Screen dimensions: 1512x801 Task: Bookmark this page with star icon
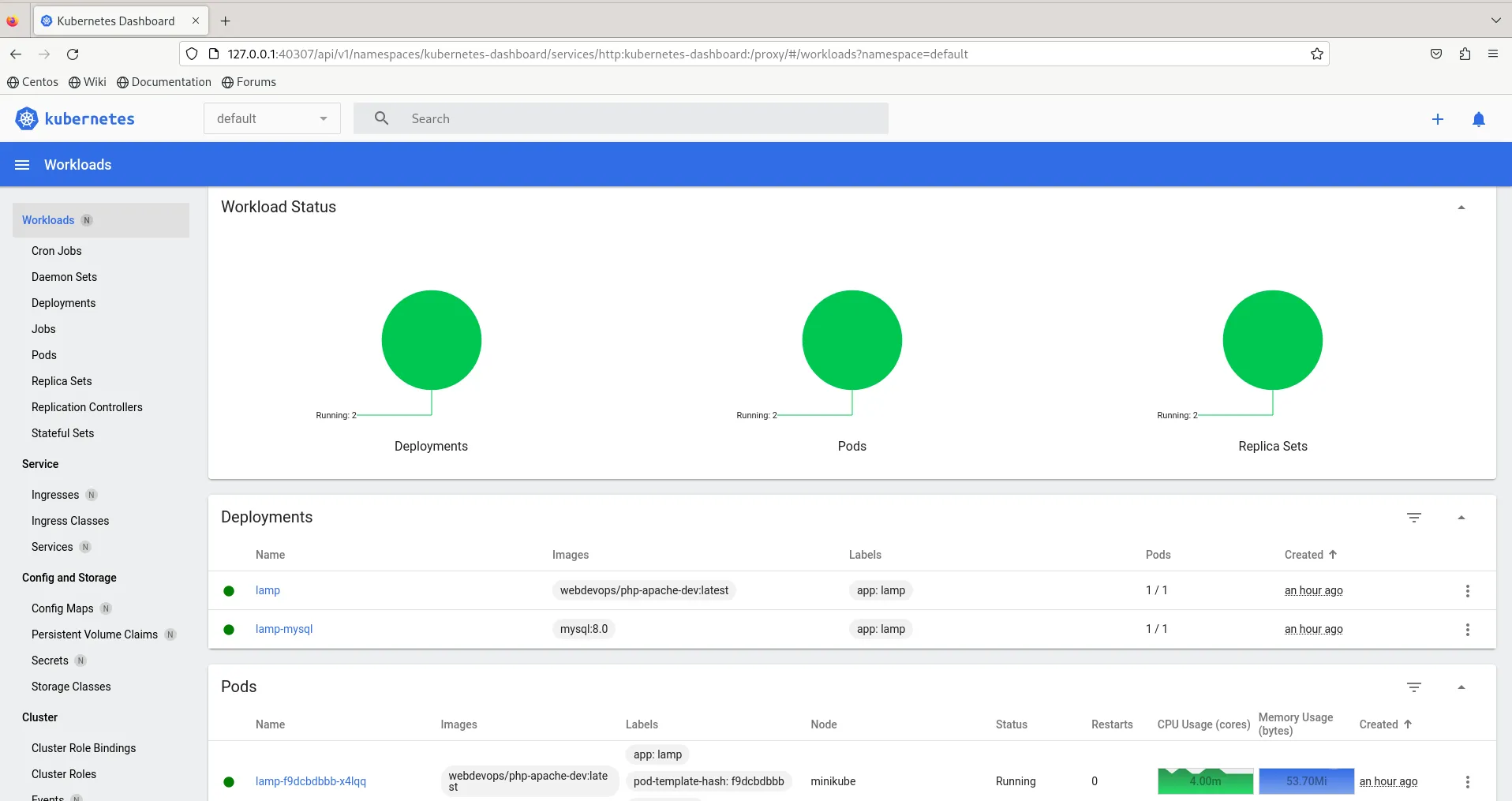pyautogui.click(x=1317, y=54)
